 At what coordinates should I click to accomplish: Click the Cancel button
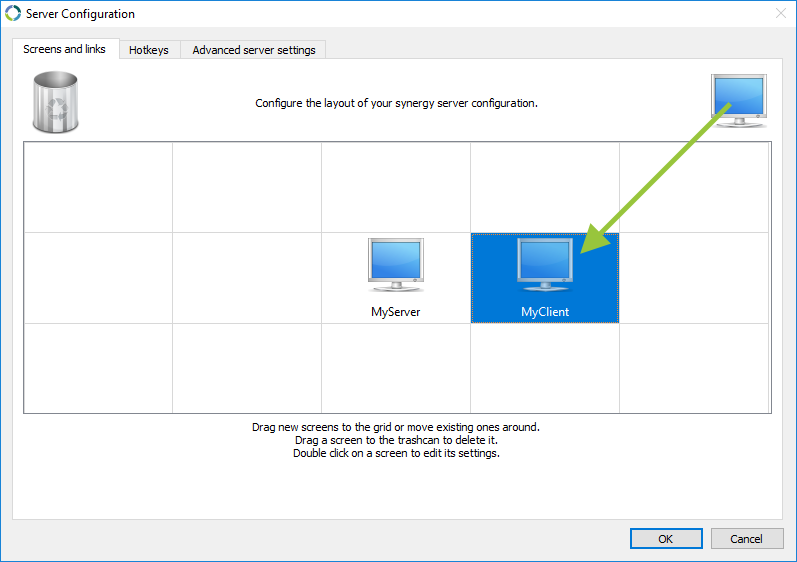(x=747, y=539)
